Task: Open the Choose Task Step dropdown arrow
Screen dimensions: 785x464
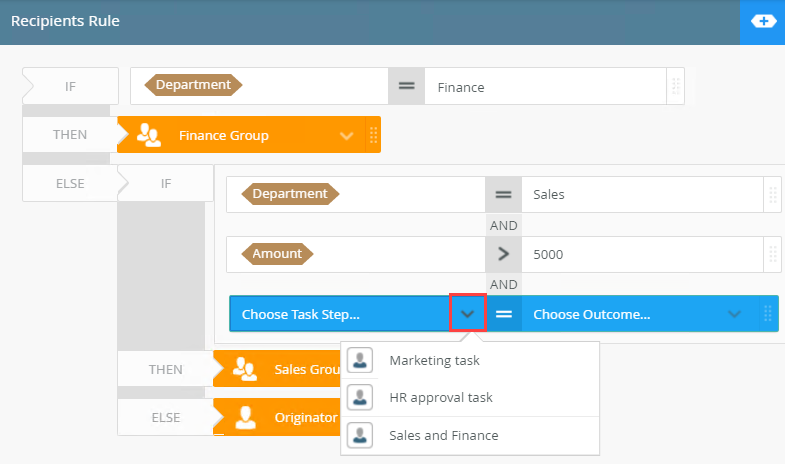Action: [468, 314]
